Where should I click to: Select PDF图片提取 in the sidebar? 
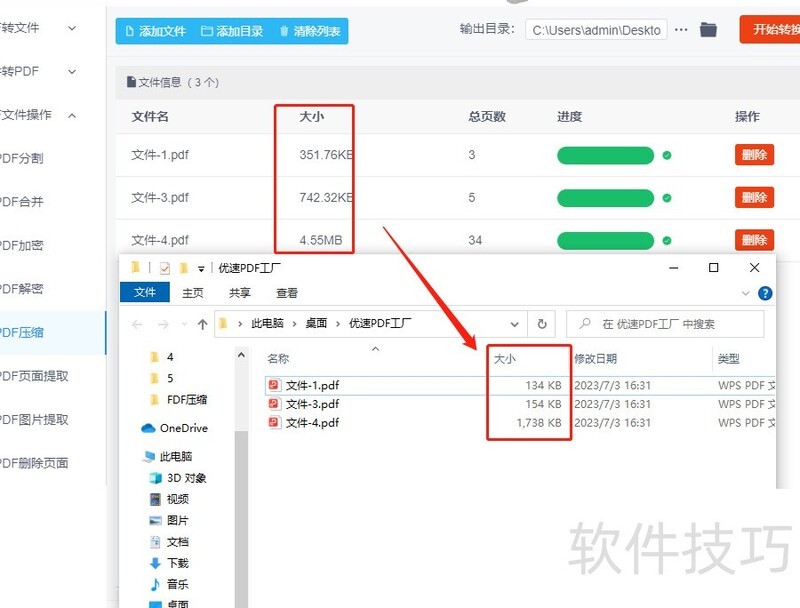click(x=34, y=420)
